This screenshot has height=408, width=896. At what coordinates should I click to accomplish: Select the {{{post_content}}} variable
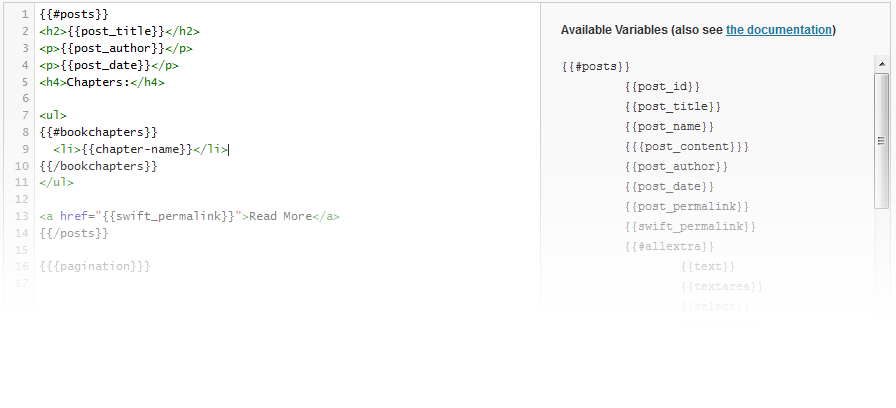pos(686,147)
